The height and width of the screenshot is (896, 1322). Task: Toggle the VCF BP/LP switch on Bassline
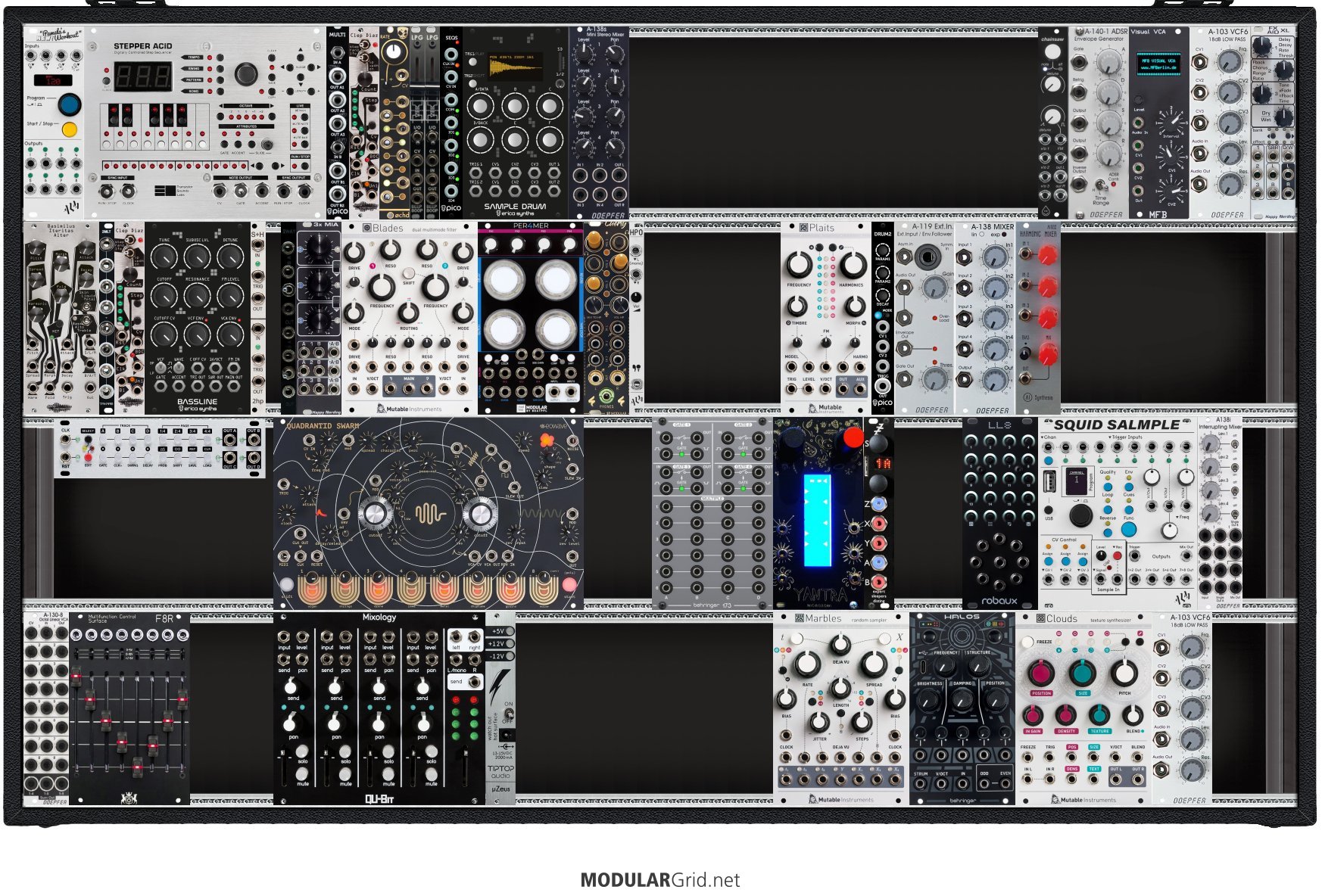pos(161,366)
